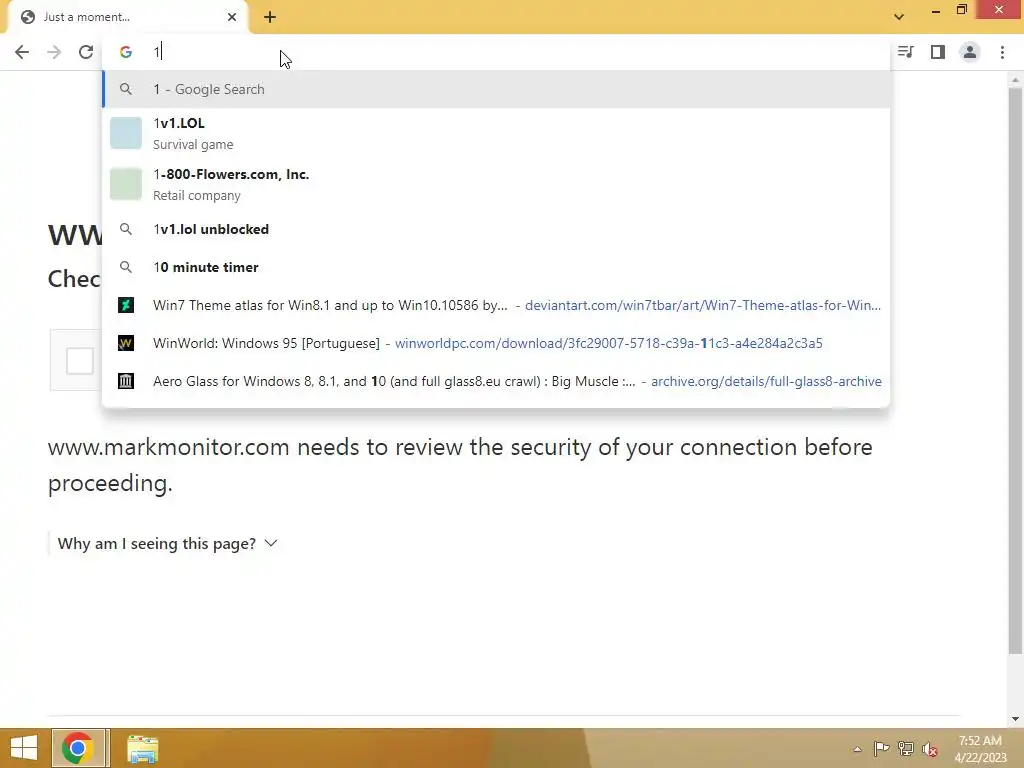Select '10 minute timer' suggestion
The image size is (1024, 768).
(496, 267)
